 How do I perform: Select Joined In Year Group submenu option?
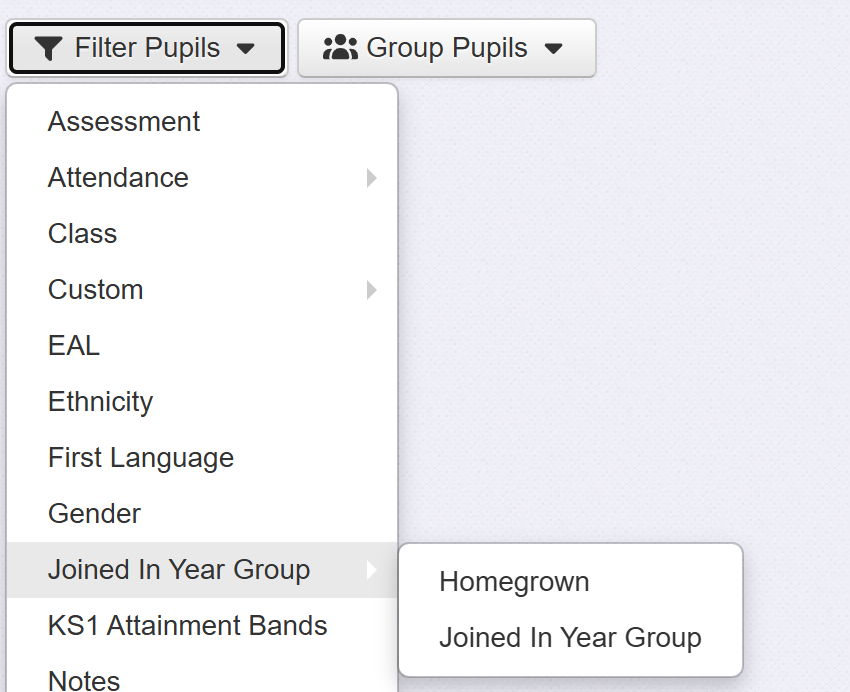570,638
